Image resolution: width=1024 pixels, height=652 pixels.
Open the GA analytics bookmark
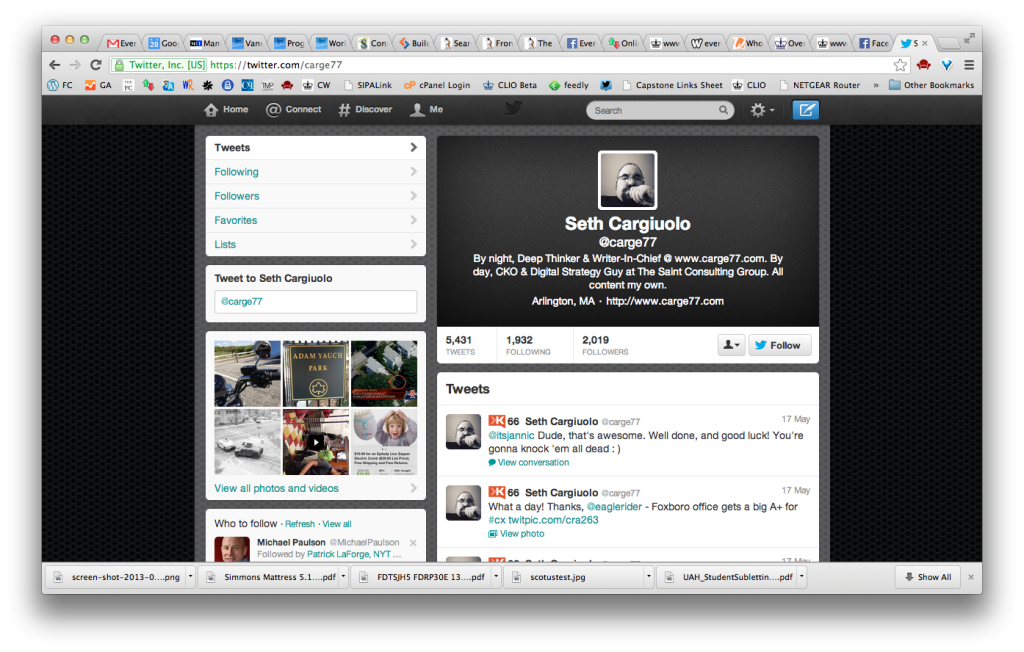tap(99, 85)
